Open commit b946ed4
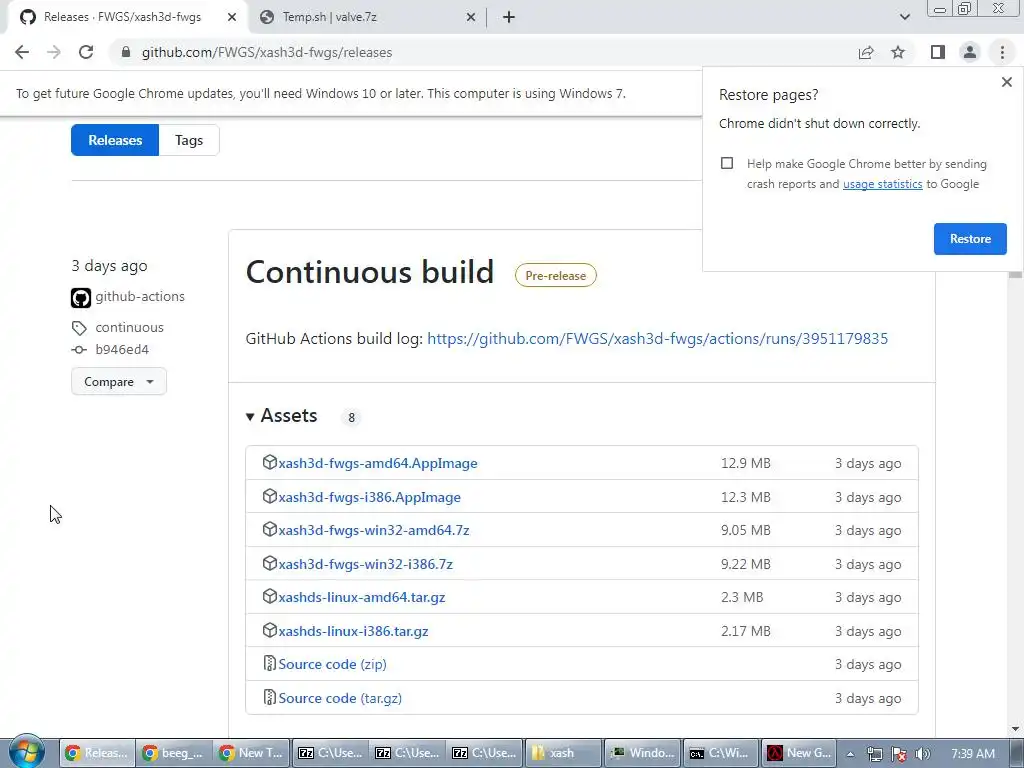The height and width of the screenshot is (768, 1024). pos(122,349)
